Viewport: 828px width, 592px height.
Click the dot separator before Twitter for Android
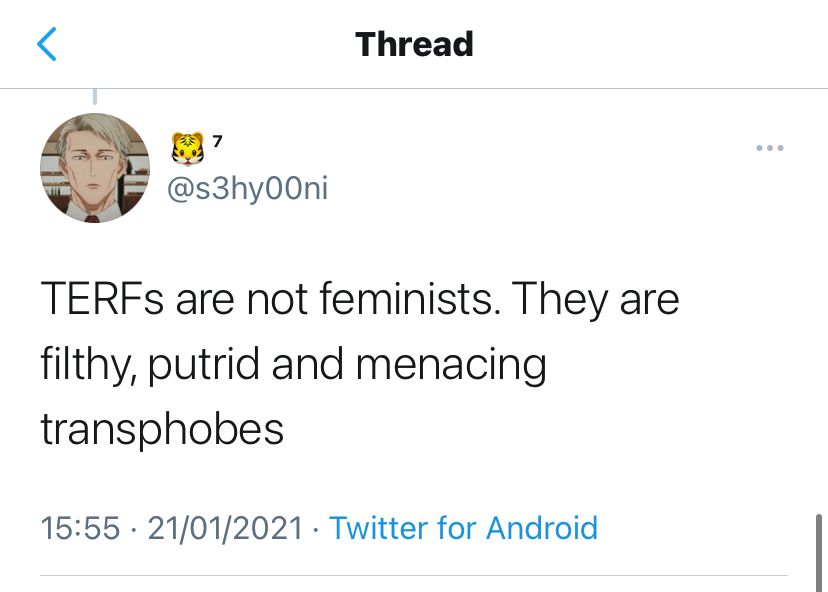(x=316, y=528)
